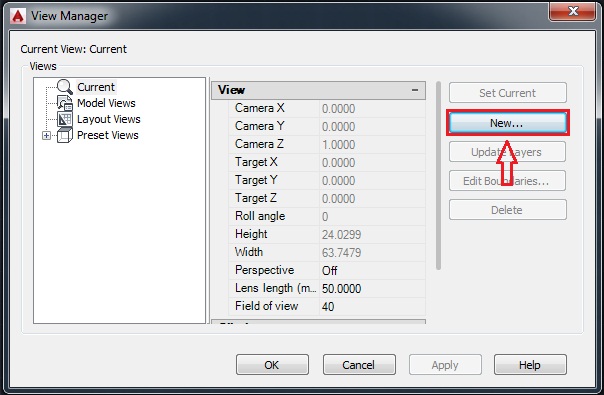Select Preset Views in the tree
The width and height of the screenshot is (604, 395).
[107, 135]
